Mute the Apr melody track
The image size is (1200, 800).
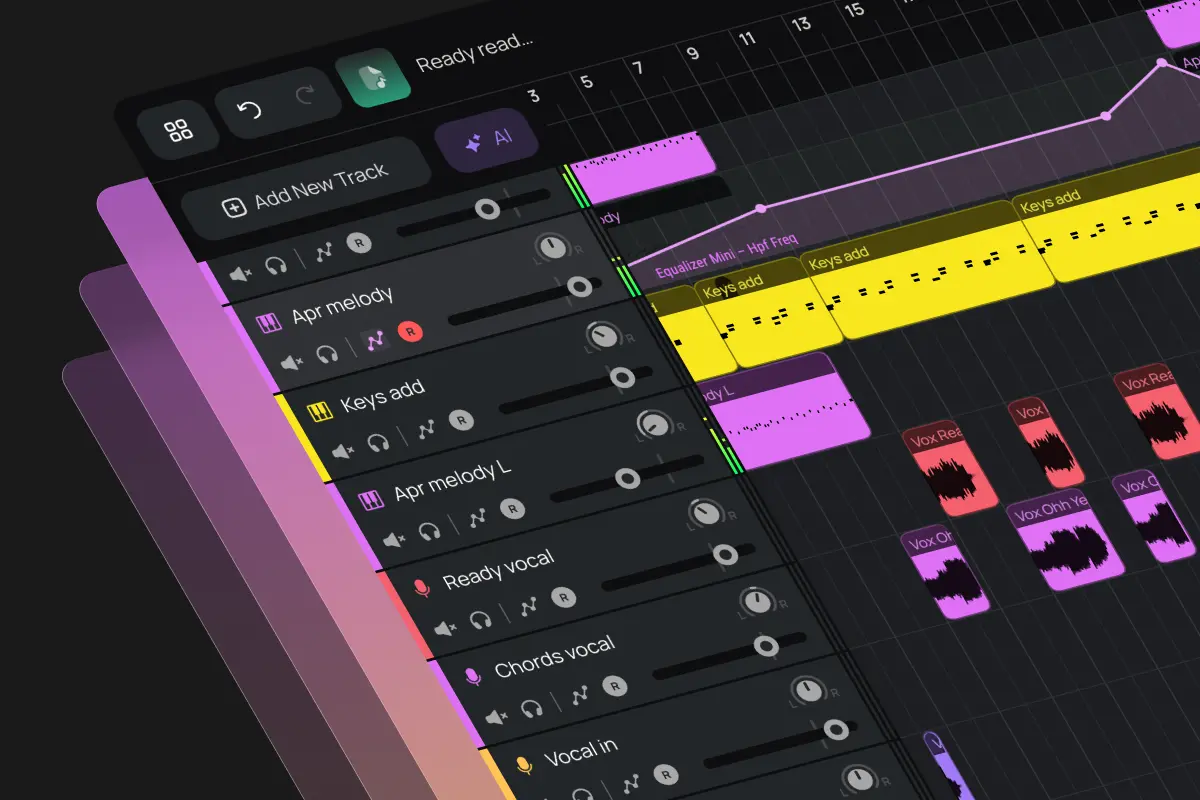293,363
